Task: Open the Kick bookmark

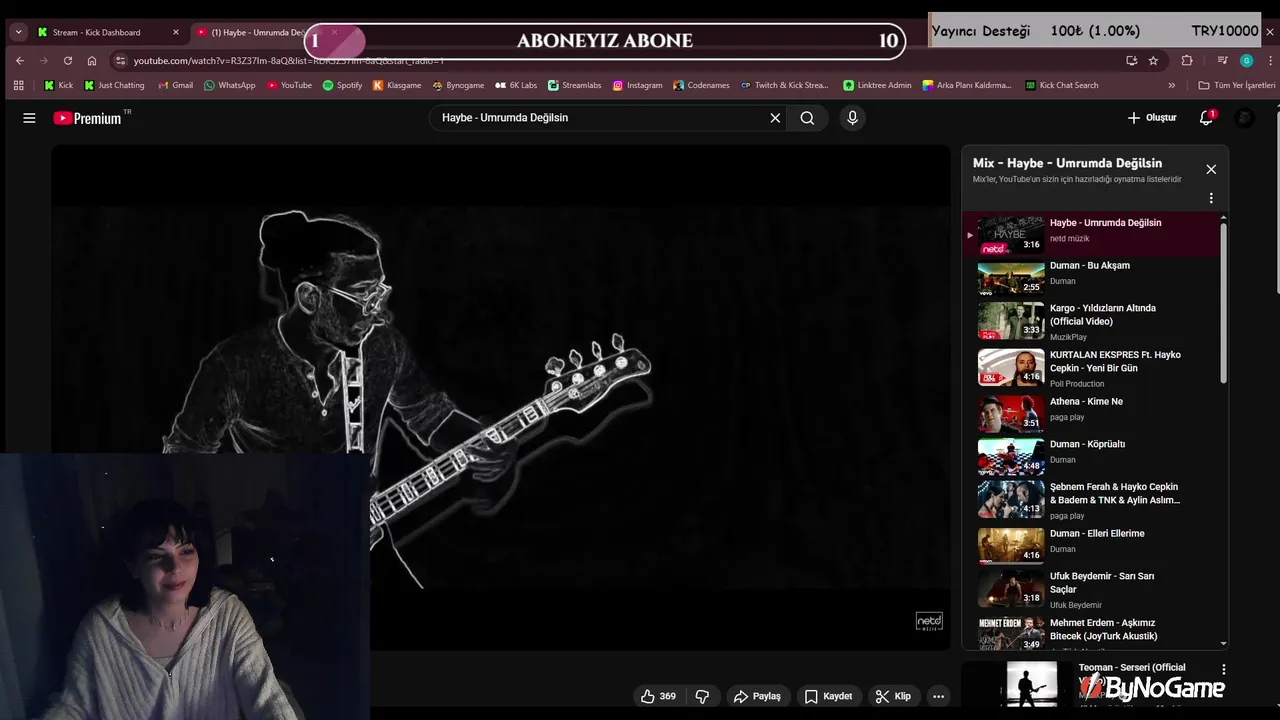Action: click(x=59, y=85)
